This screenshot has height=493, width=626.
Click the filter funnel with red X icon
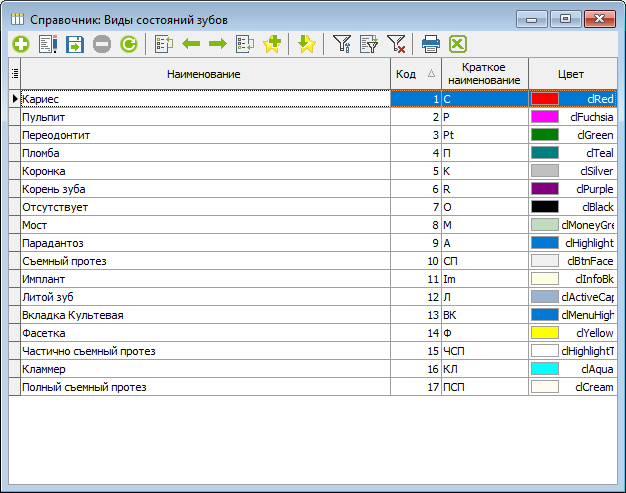pyautogui.click(x=396, y=44)
